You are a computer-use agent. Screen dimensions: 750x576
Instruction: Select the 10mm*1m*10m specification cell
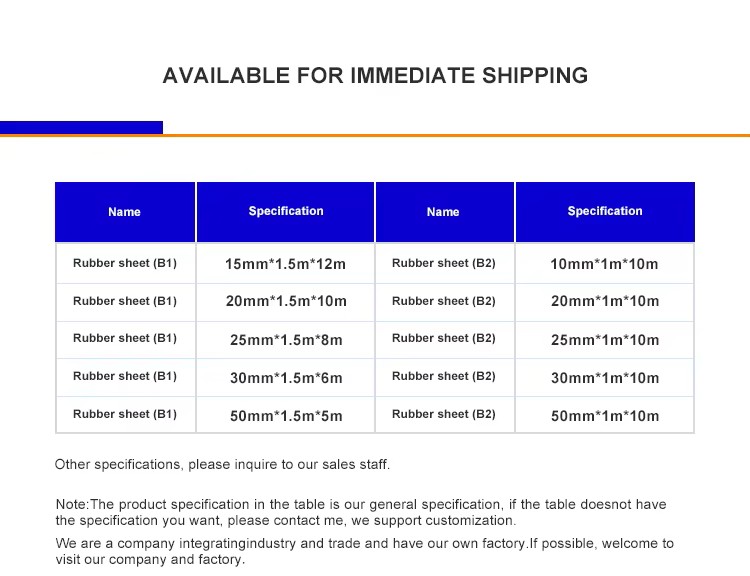coord(604,264)
